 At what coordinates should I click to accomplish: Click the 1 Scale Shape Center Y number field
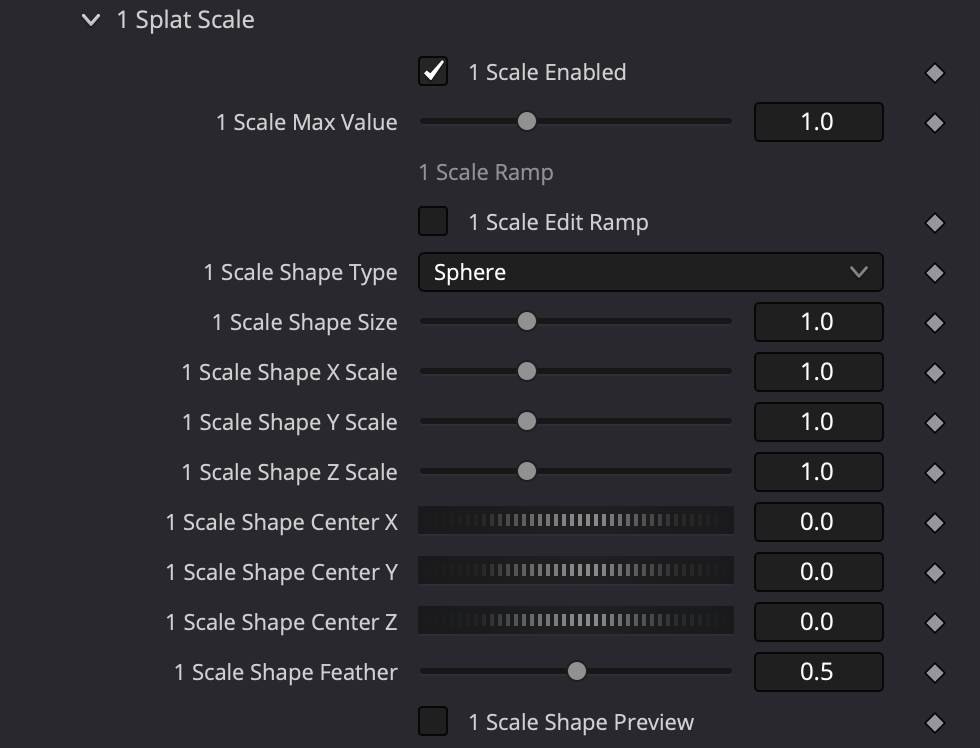click(x=819, y=572)
